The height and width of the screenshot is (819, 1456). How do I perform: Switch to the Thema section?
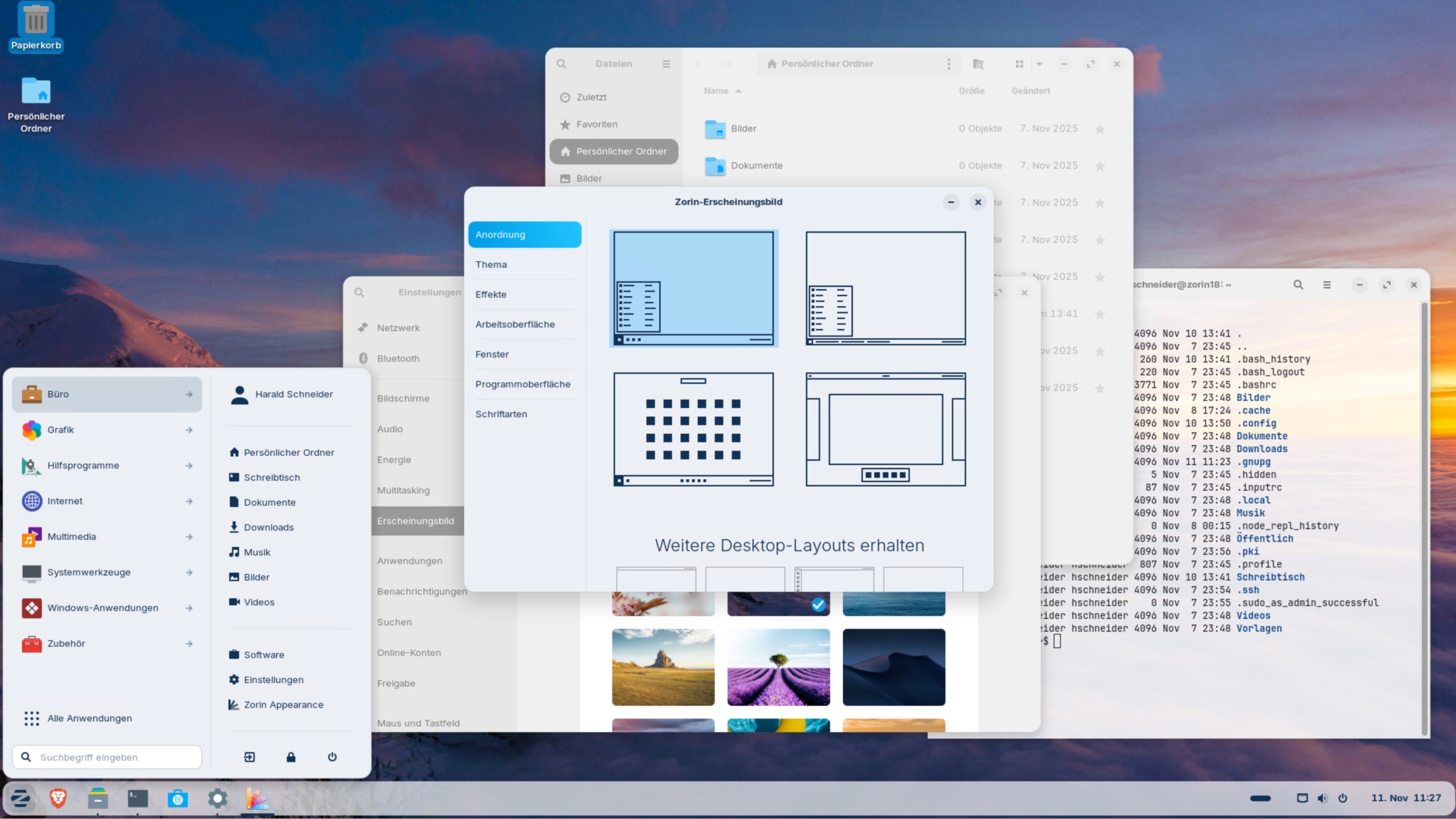(491, 264)
